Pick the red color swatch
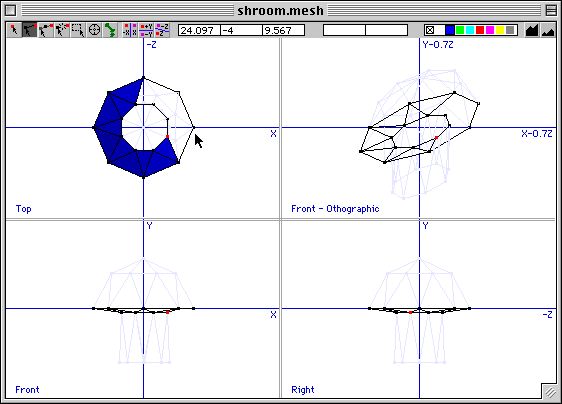The height and width of the screenshot is (404, 562). [x=480, y=30]
